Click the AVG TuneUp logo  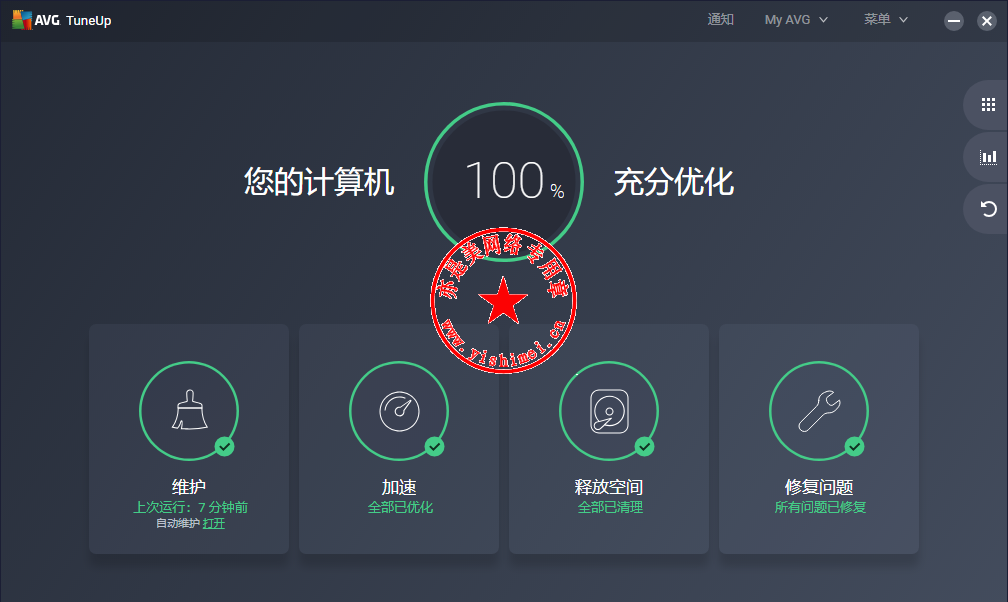point(61,21)
